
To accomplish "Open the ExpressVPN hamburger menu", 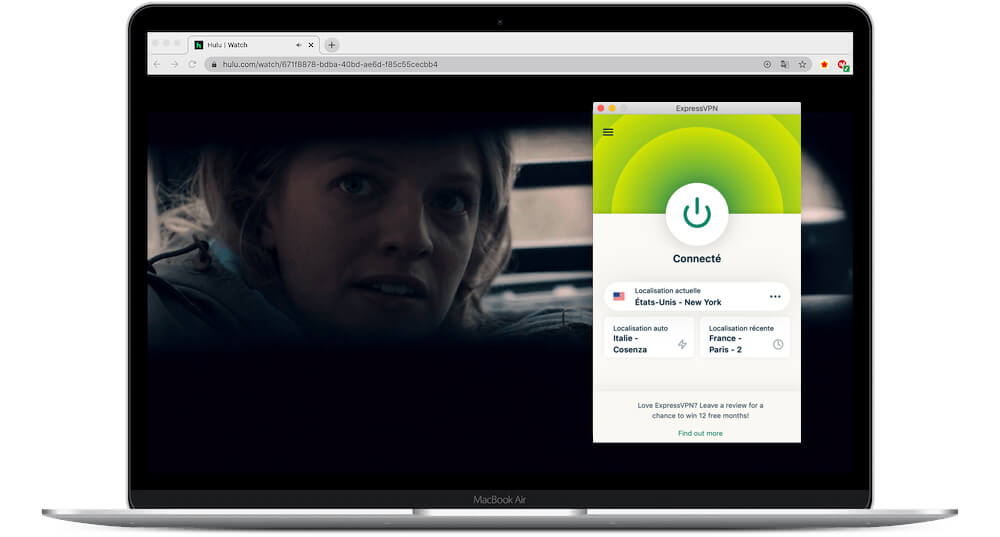I will 608,132.
